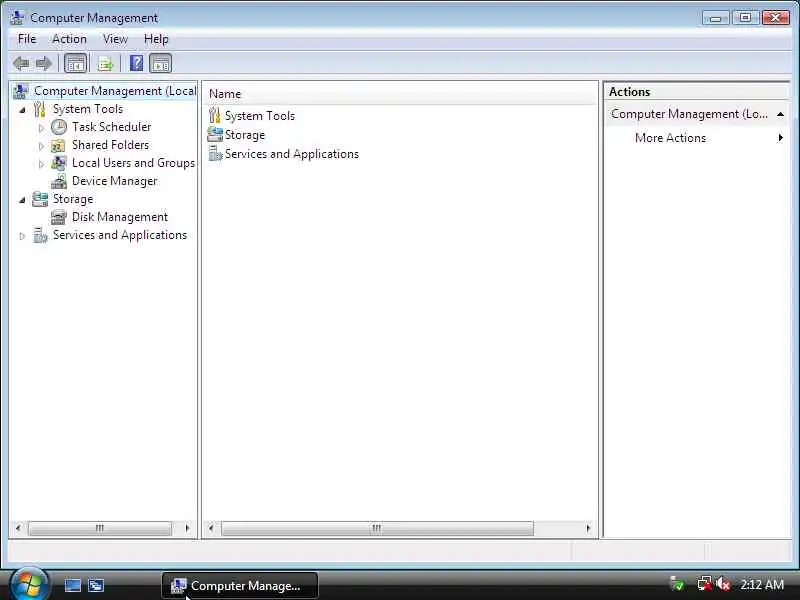Select the Disk Management icon in the tree
The image size is (800, 600).
coord(59,217)
